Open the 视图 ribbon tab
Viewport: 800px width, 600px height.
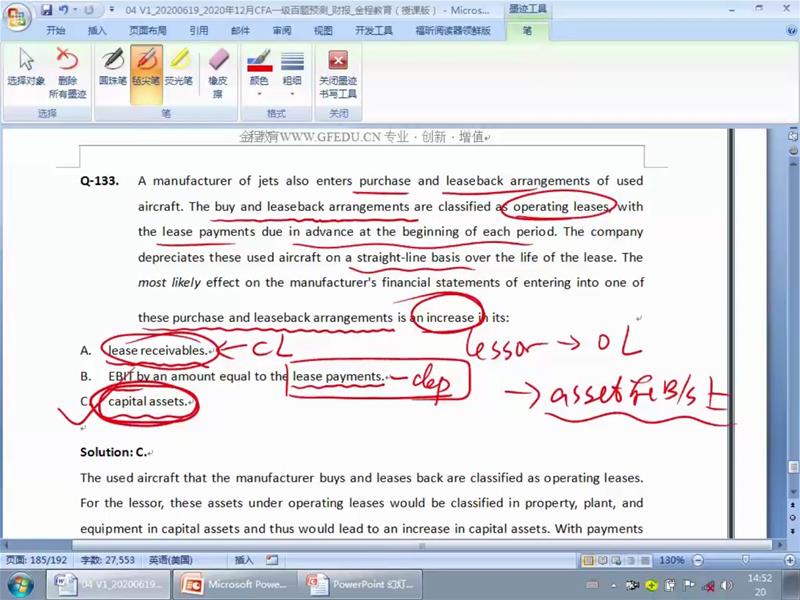click(x=323, y=31)
